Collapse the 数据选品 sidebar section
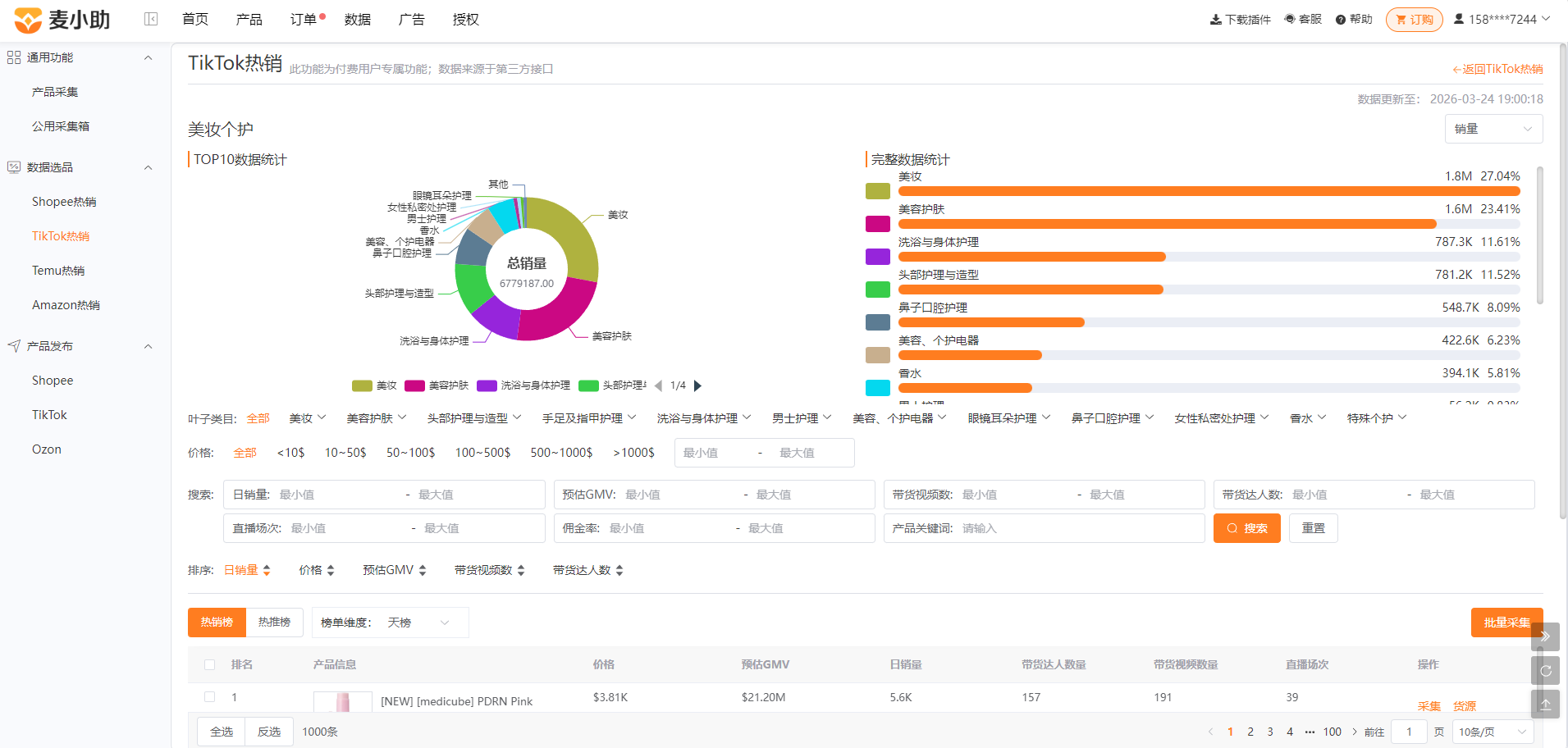Image resolution: width=1568 pixels, height=748 pixels. pyautogui.click(x=149, y=167)
